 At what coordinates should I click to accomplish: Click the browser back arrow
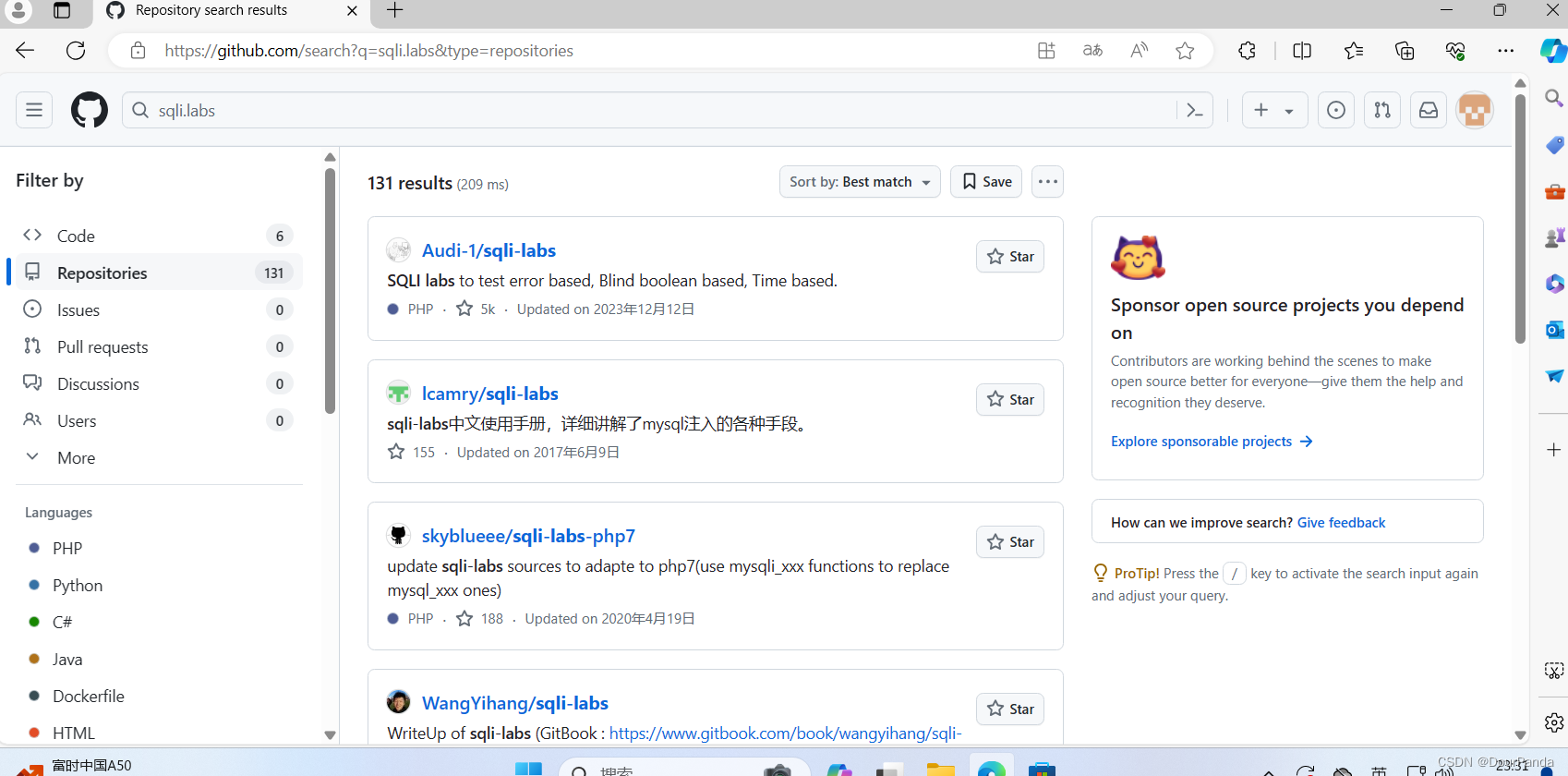click(25, 51)
